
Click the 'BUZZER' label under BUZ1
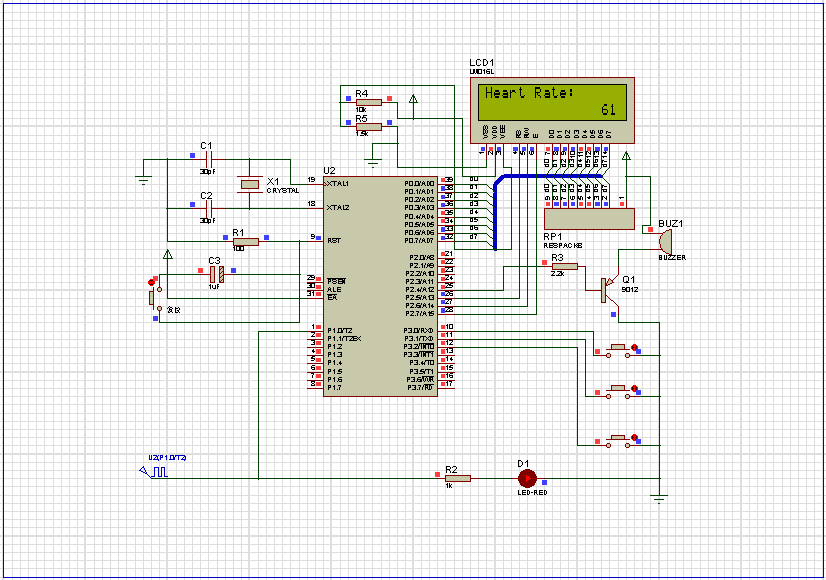point(672,258)
